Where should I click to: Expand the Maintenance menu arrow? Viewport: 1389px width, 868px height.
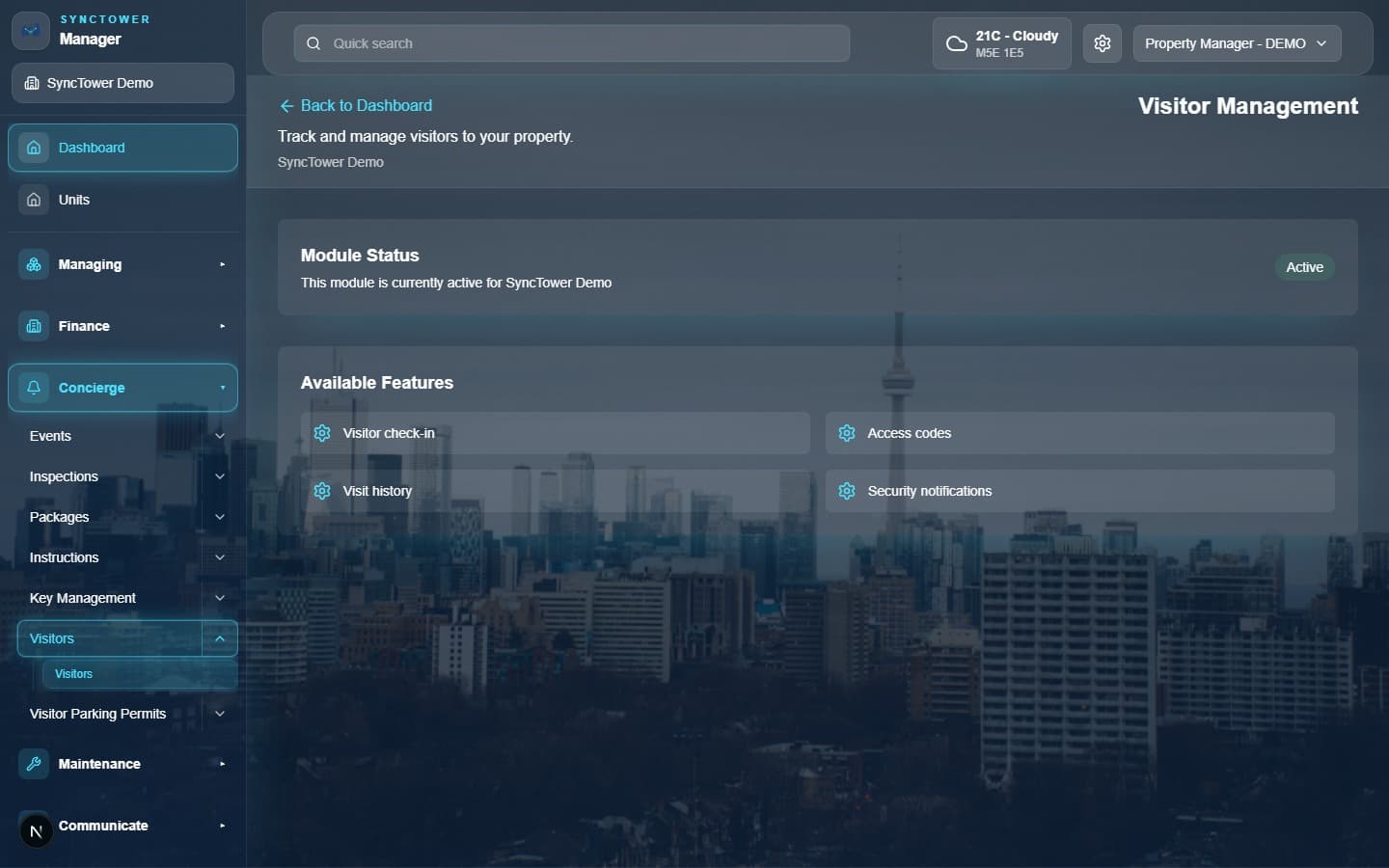click(x=222, y=764)
